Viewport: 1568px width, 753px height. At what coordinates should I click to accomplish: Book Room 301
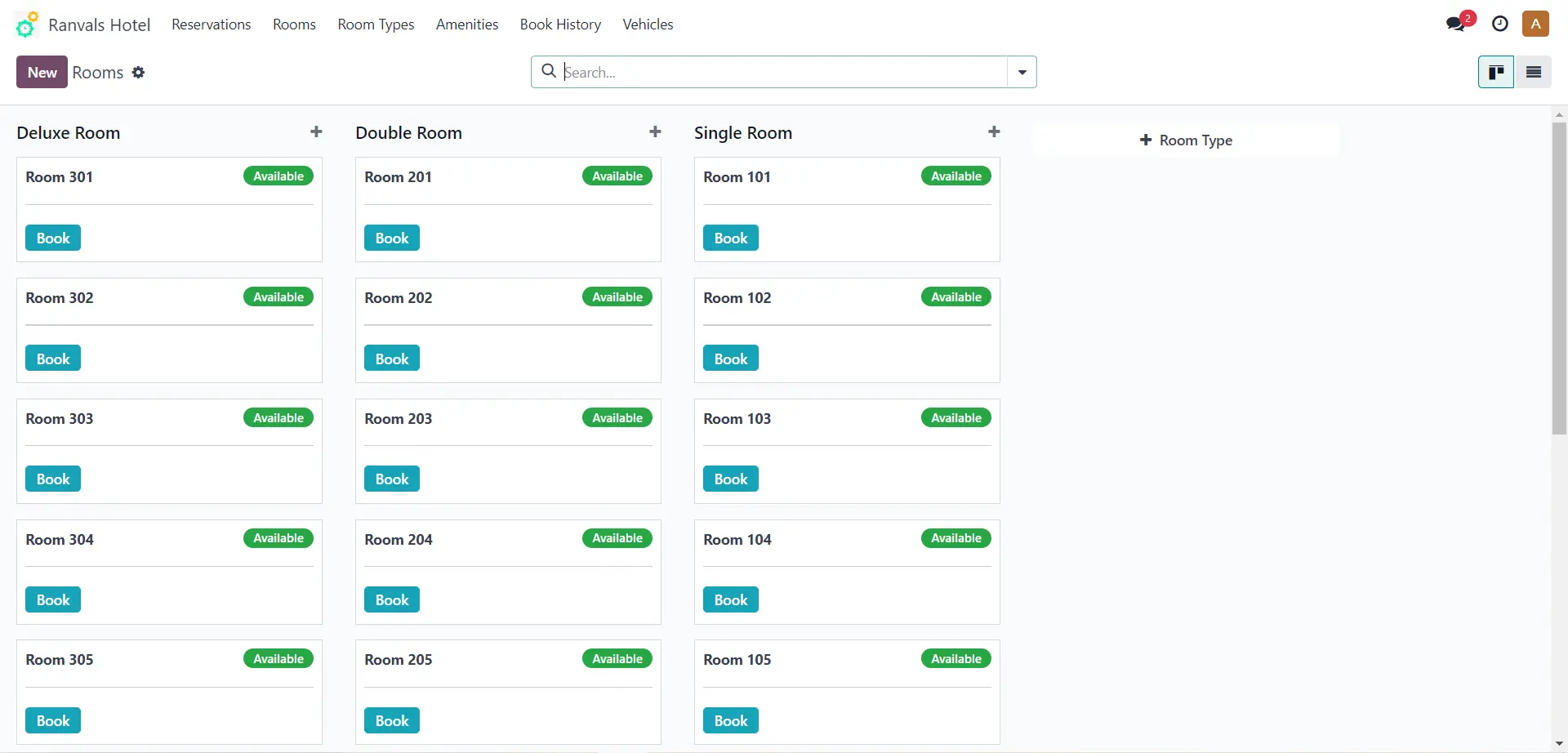point(53,238)
